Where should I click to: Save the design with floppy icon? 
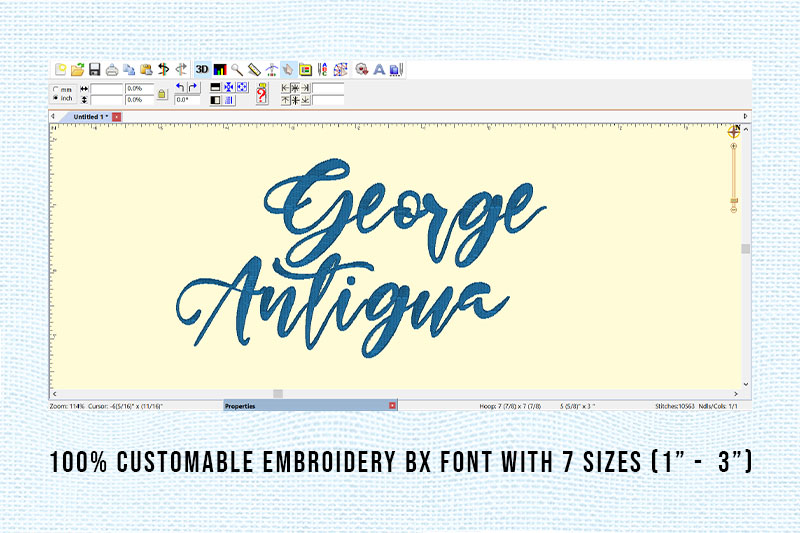(94, 69)
